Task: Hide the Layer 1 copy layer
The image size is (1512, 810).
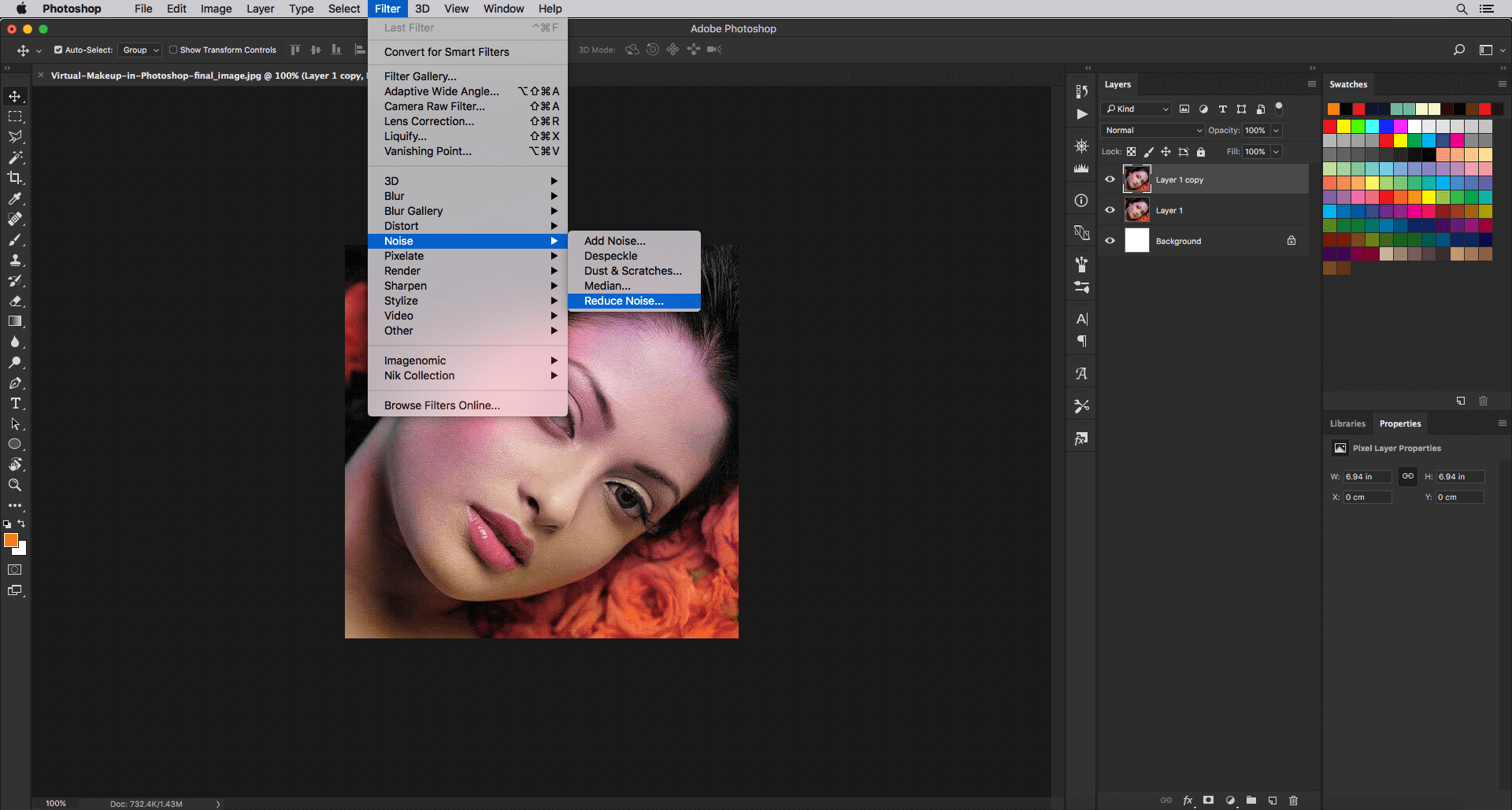Action: coord(1110,179)
